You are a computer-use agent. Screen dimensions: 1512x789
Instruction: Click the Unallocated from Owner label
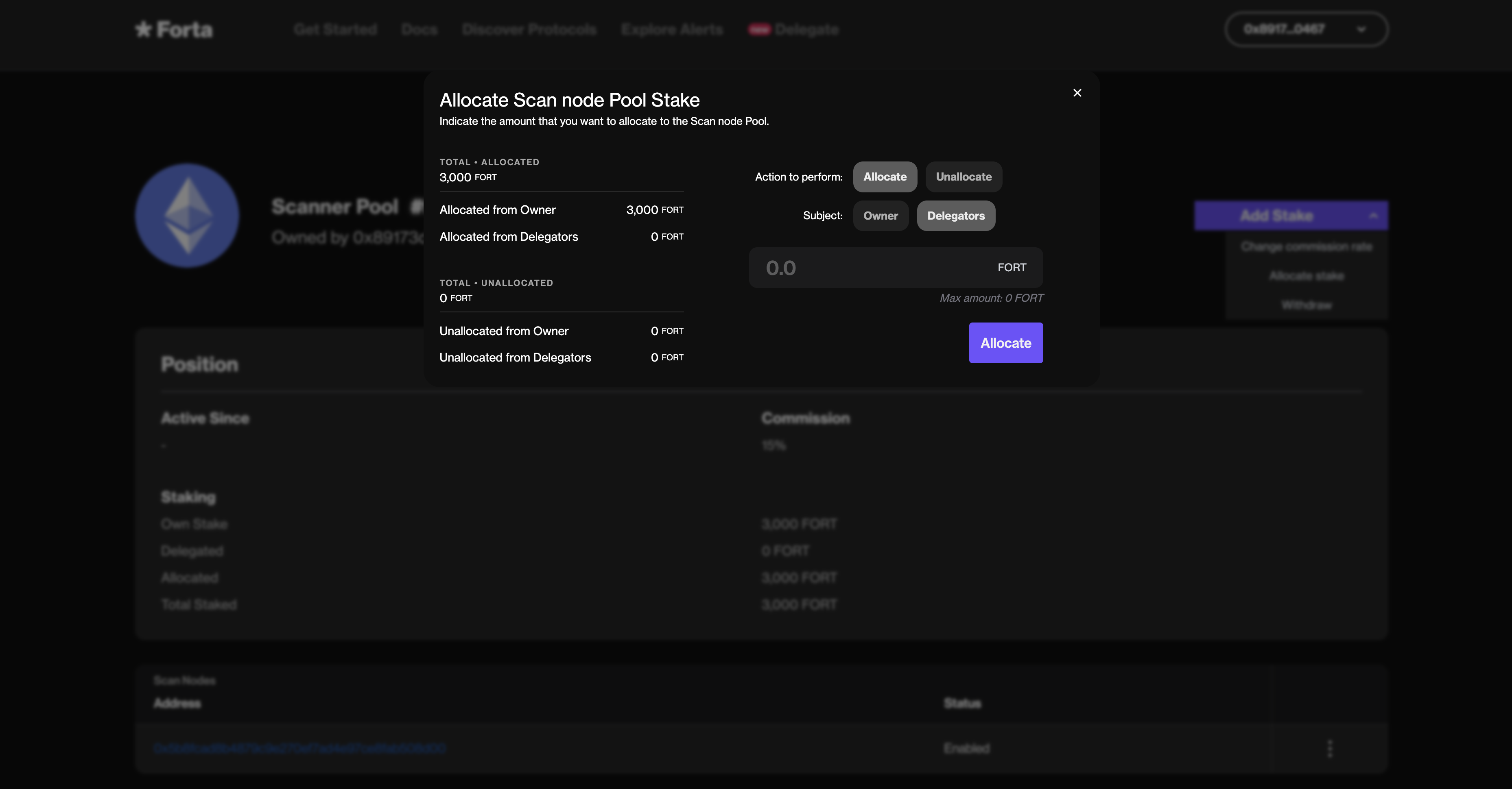click(x=504, y=331)
